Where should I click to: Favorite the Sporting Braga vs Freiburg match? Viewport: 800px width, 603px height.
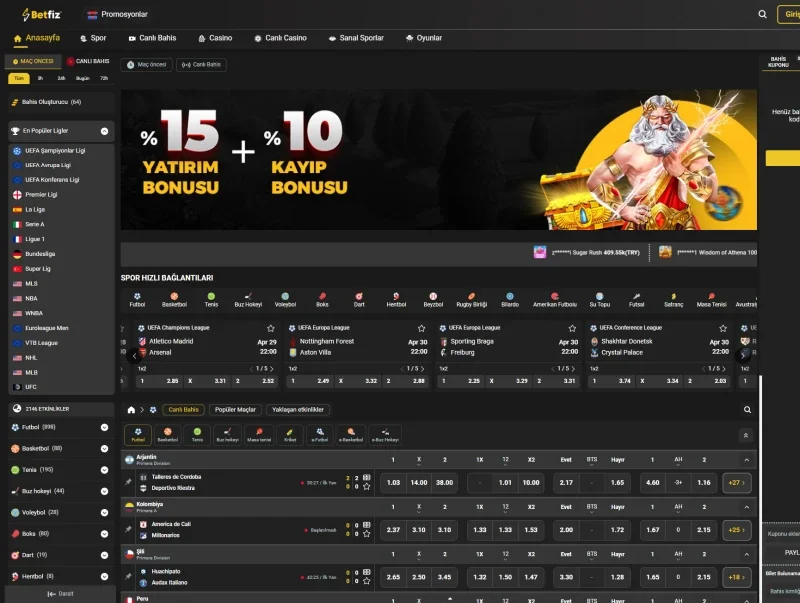pos(572,328)
